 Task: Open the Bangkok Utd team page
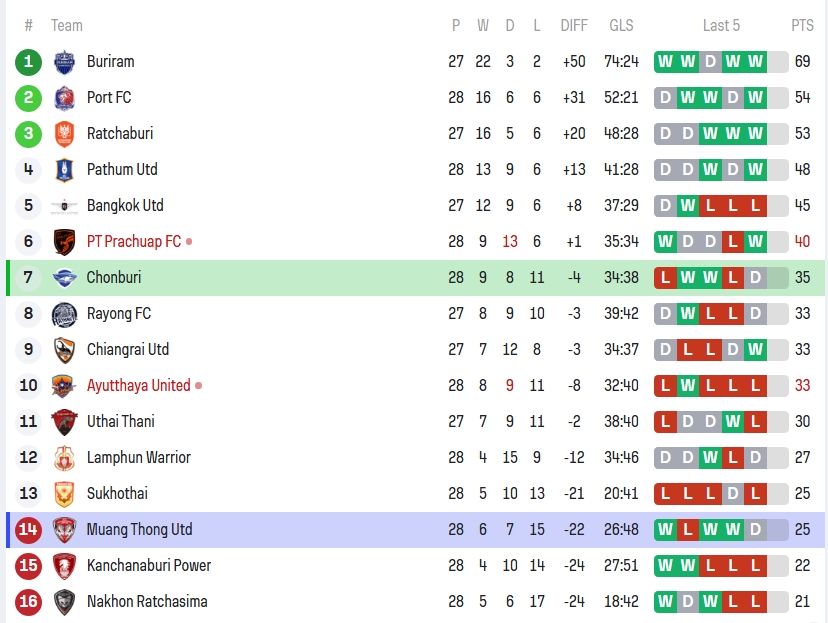coord(125,205)
